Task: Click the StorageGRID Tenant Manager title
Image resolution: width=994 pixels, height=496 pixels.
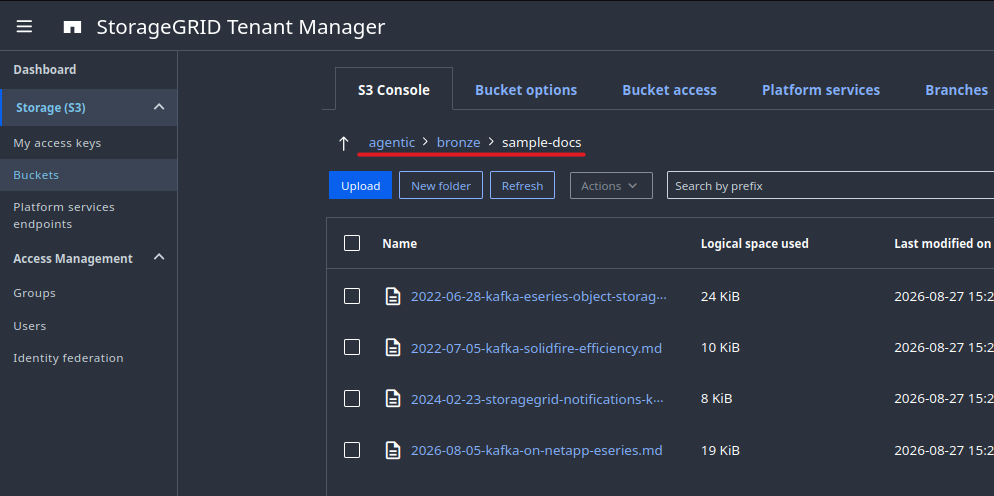Action: click(241, 27)
